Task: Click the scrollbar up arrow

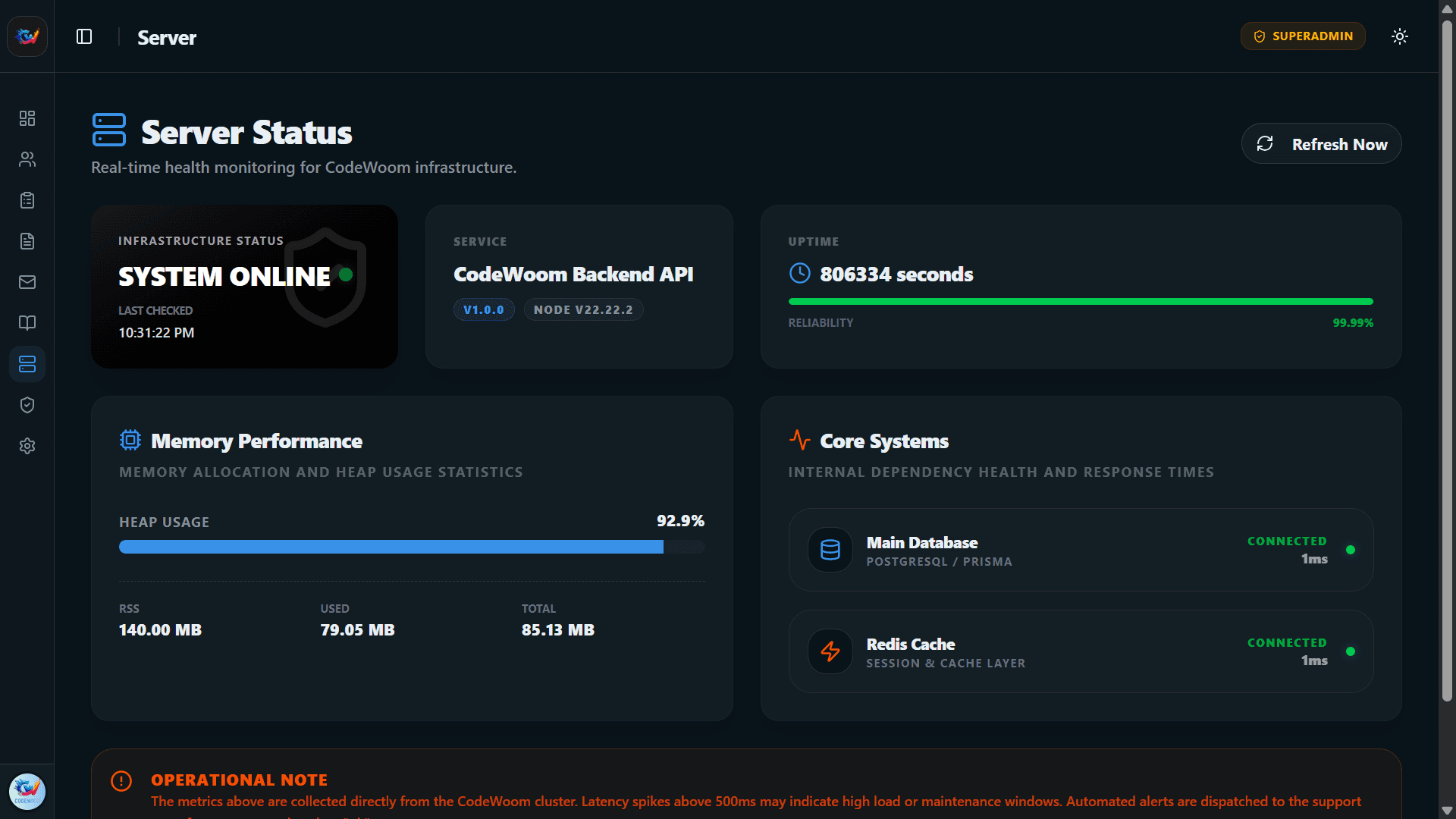Action: point(1447,9)
